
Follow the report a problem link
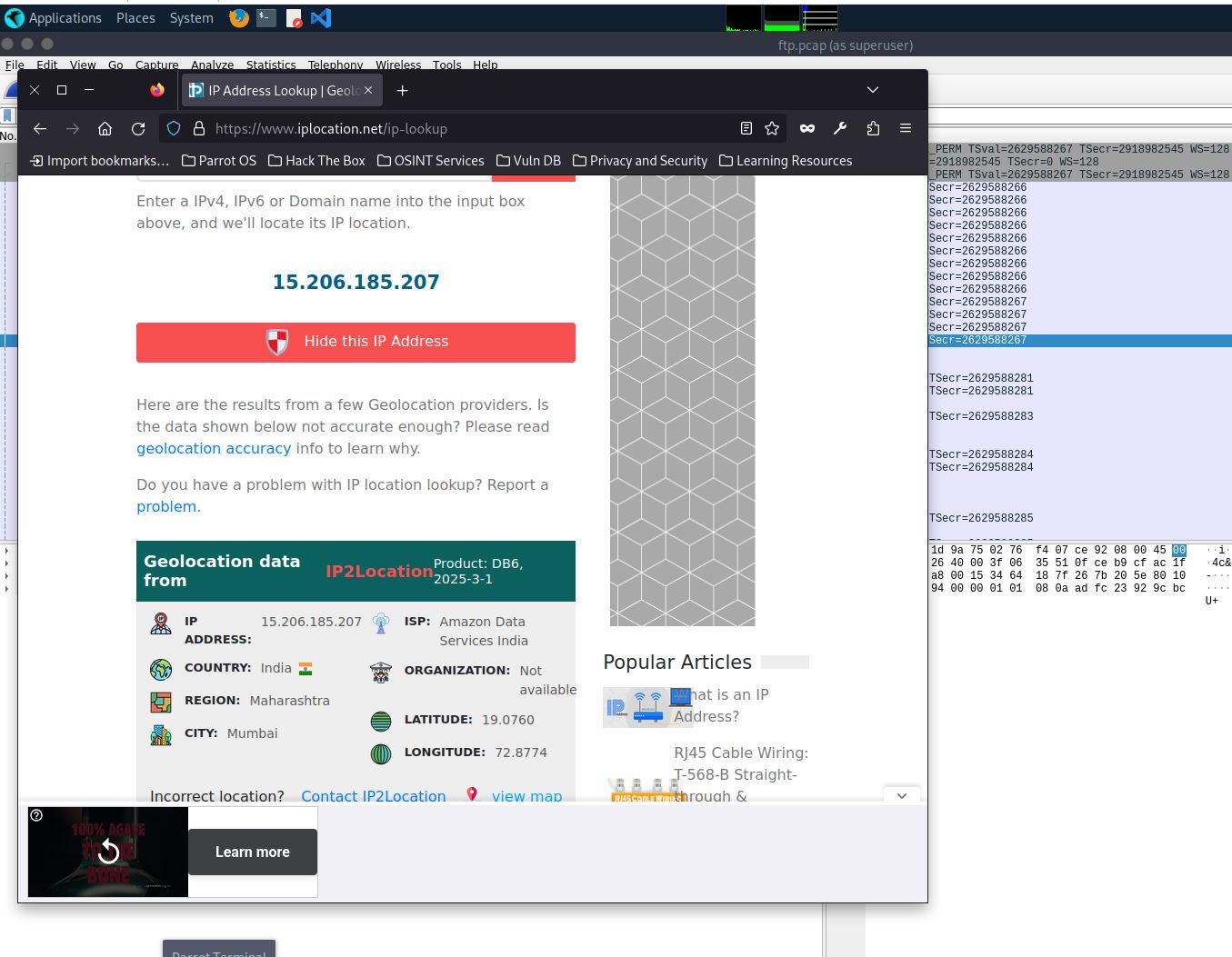click(x=166, y=506)
